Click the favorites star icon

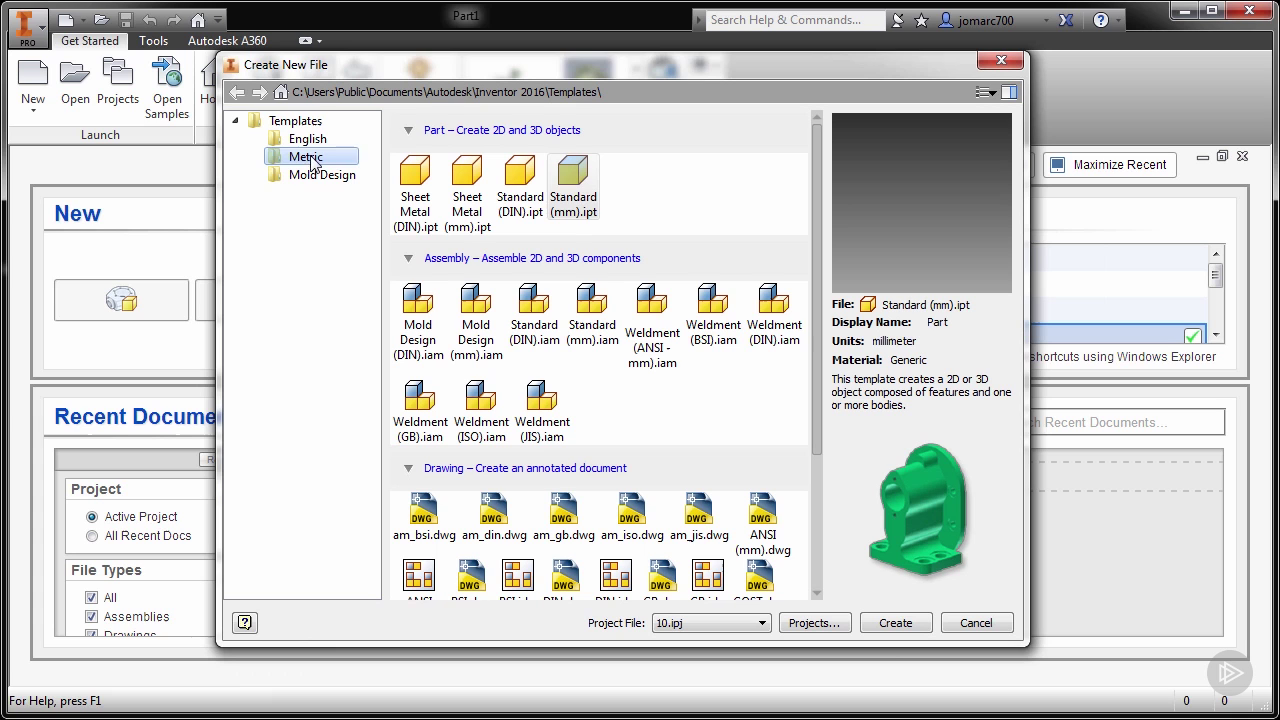[921, 19]
